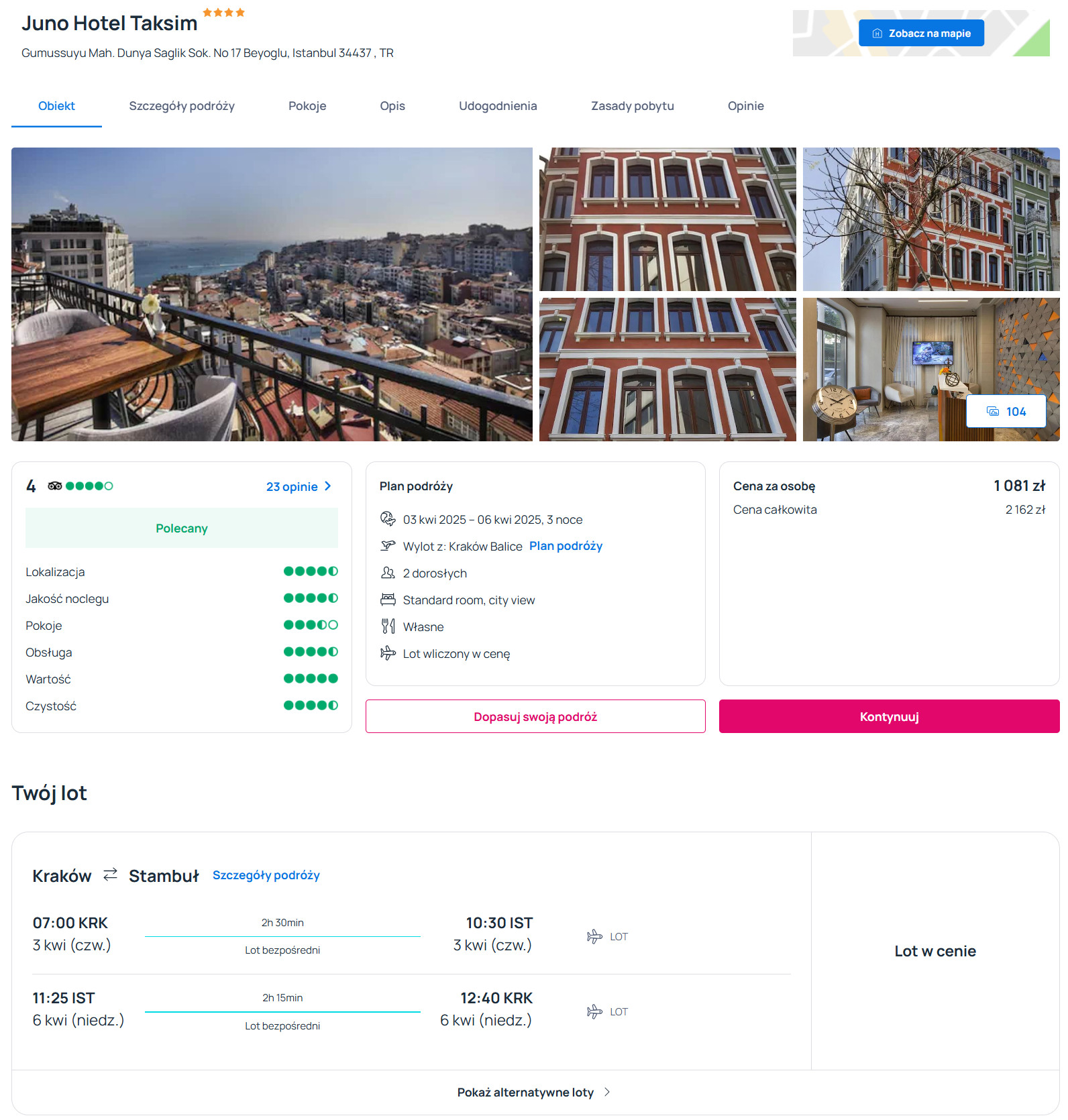Viewport: 1068px width, 1120px height.
Task: Click the calendar icon beside travel dates
Action: [388, 519]
